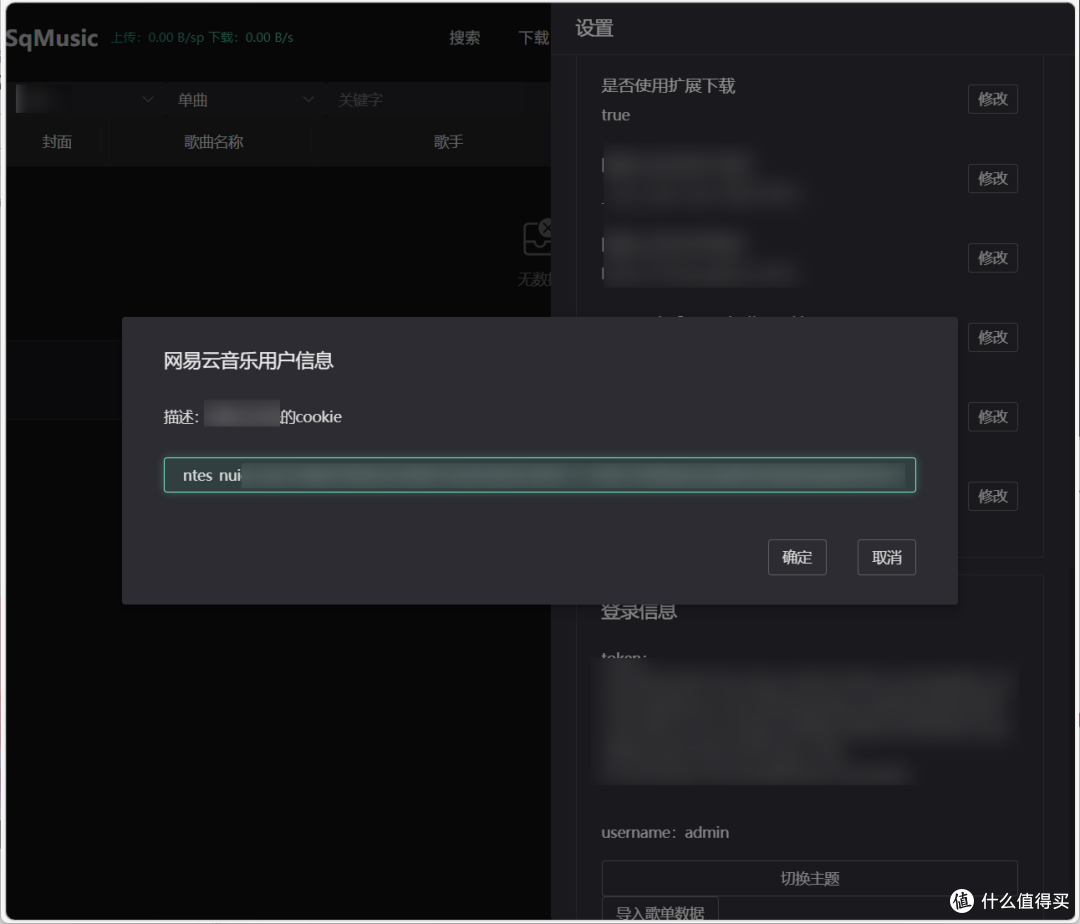Import playlist data with 导入歌单数据
The width and height of the screenshot is (1080, 924).
click(660, 910)
